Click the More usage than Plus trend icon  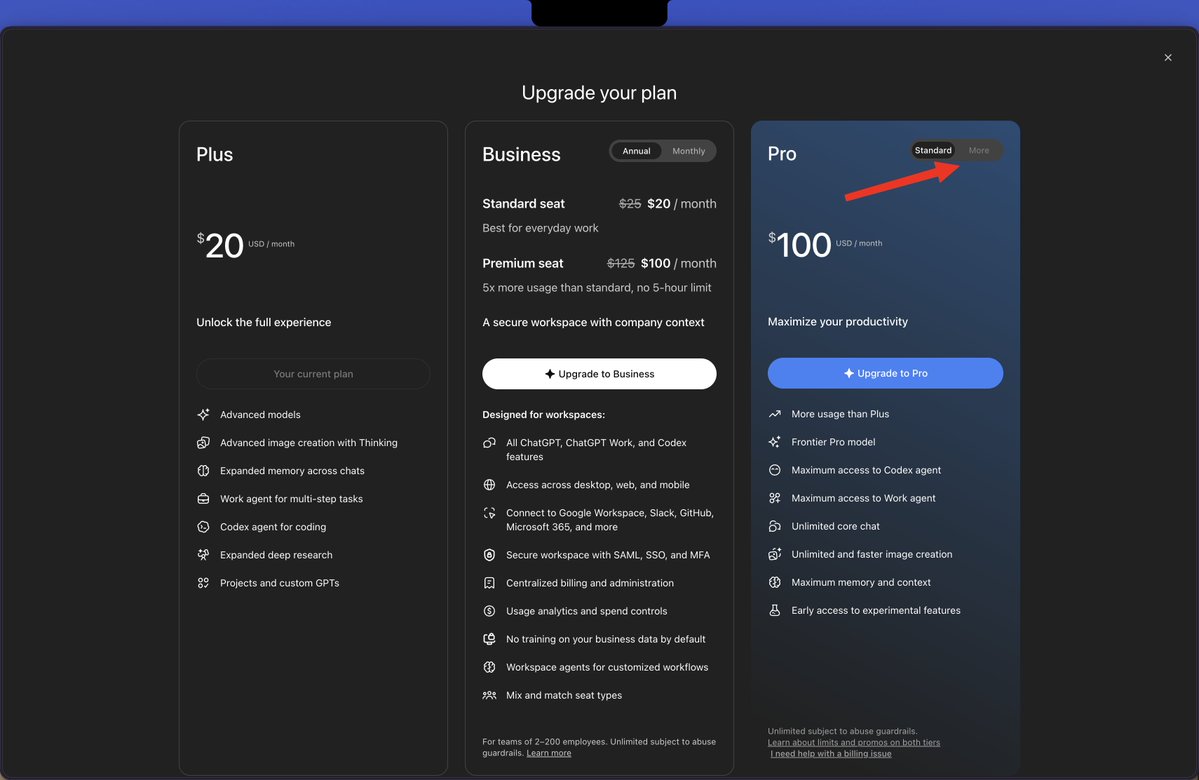[x=775, y=414]
